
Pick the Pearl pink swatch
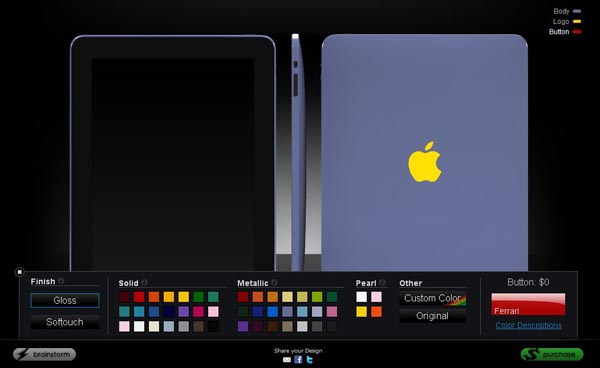click(x=377, y=297)
